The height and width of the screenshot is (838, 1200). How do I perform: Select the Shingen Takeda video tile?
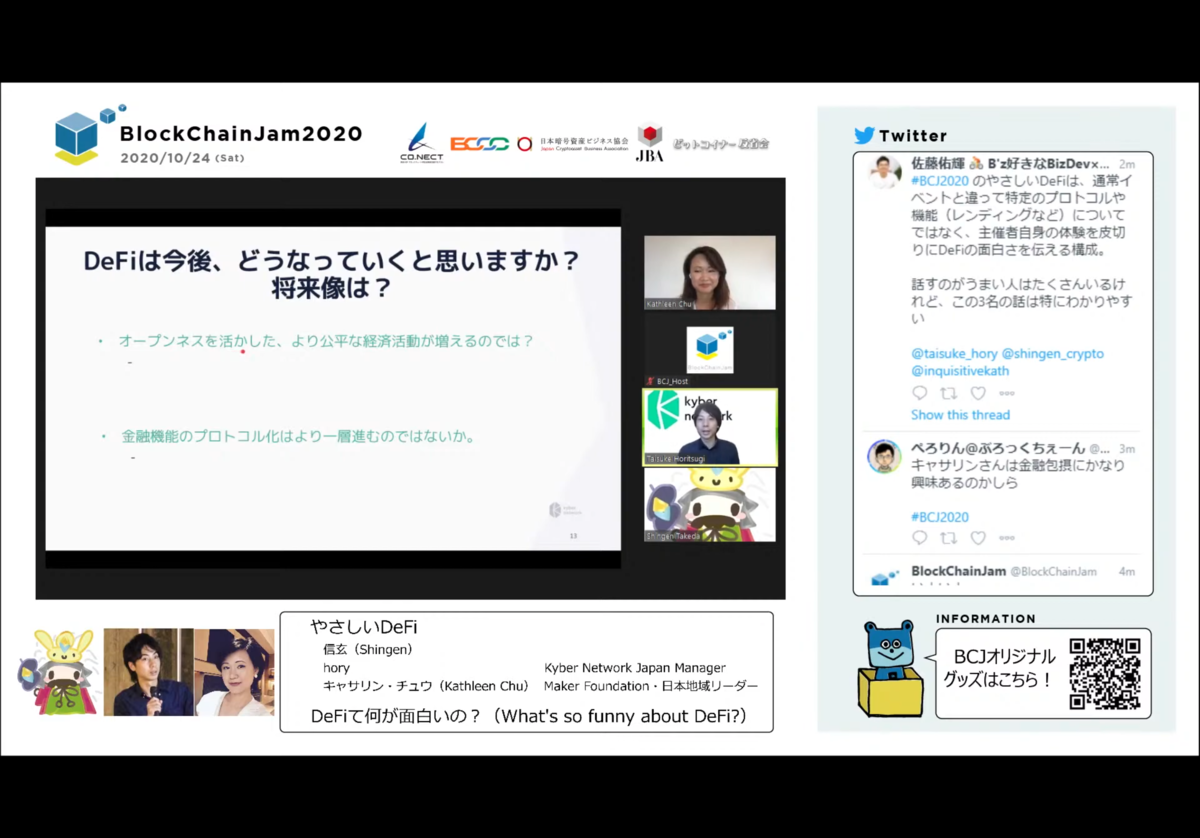click(x=709, y=505)
